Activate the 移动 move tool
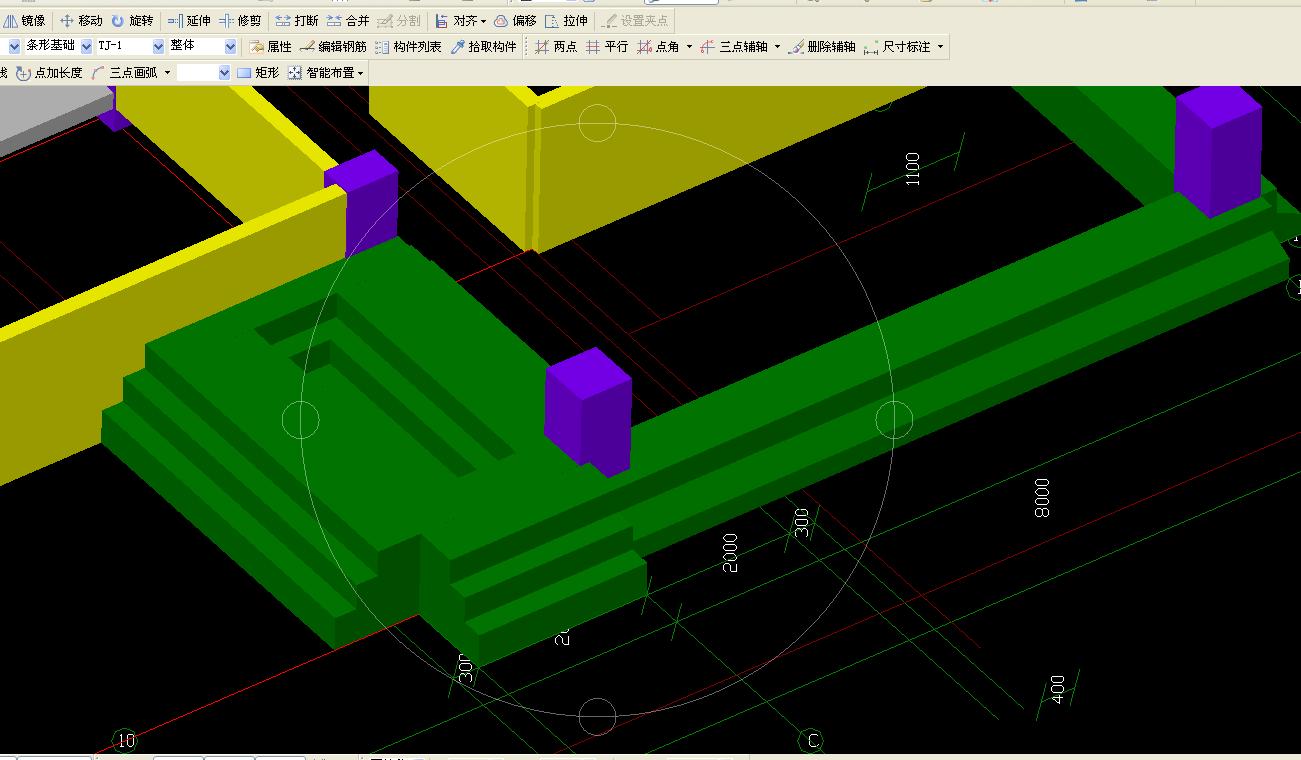 [x=81, y=20]
